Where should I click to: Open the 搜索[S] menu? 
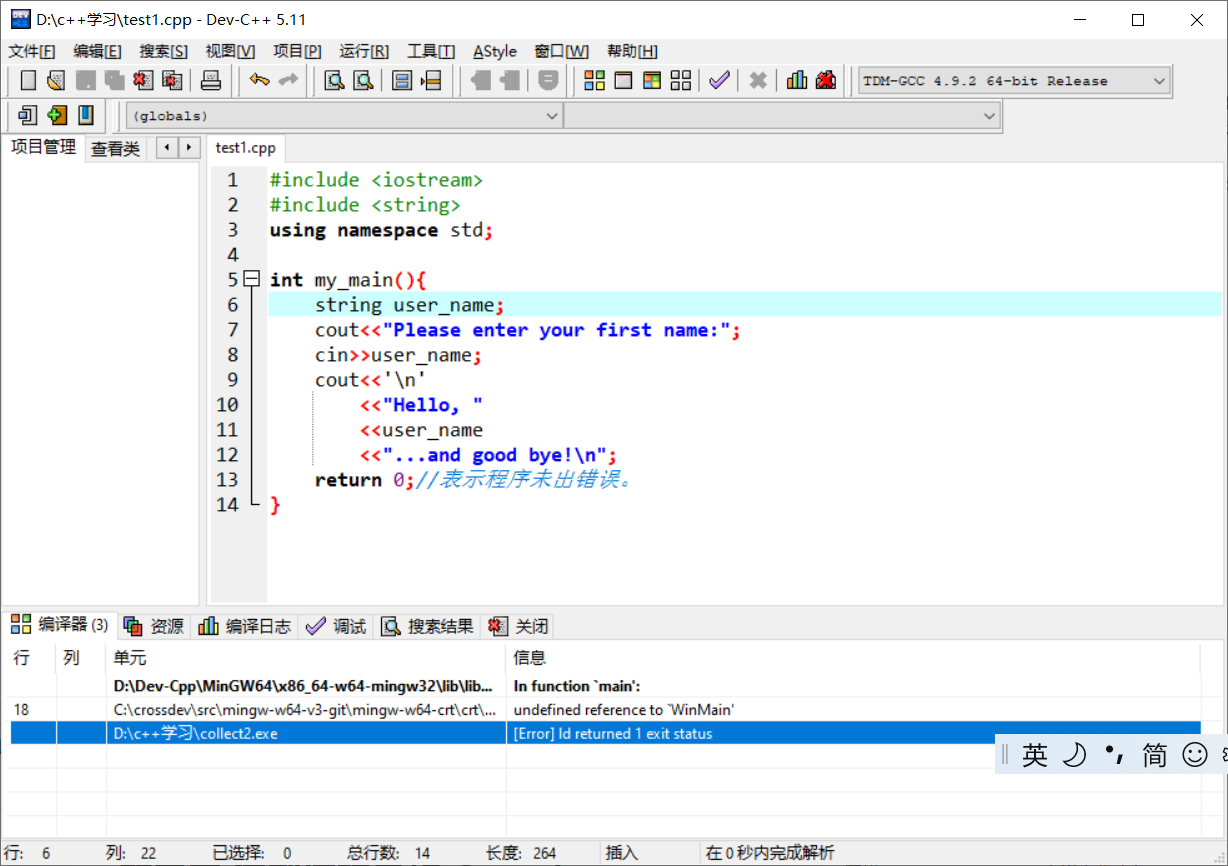[x=163, y=52]
